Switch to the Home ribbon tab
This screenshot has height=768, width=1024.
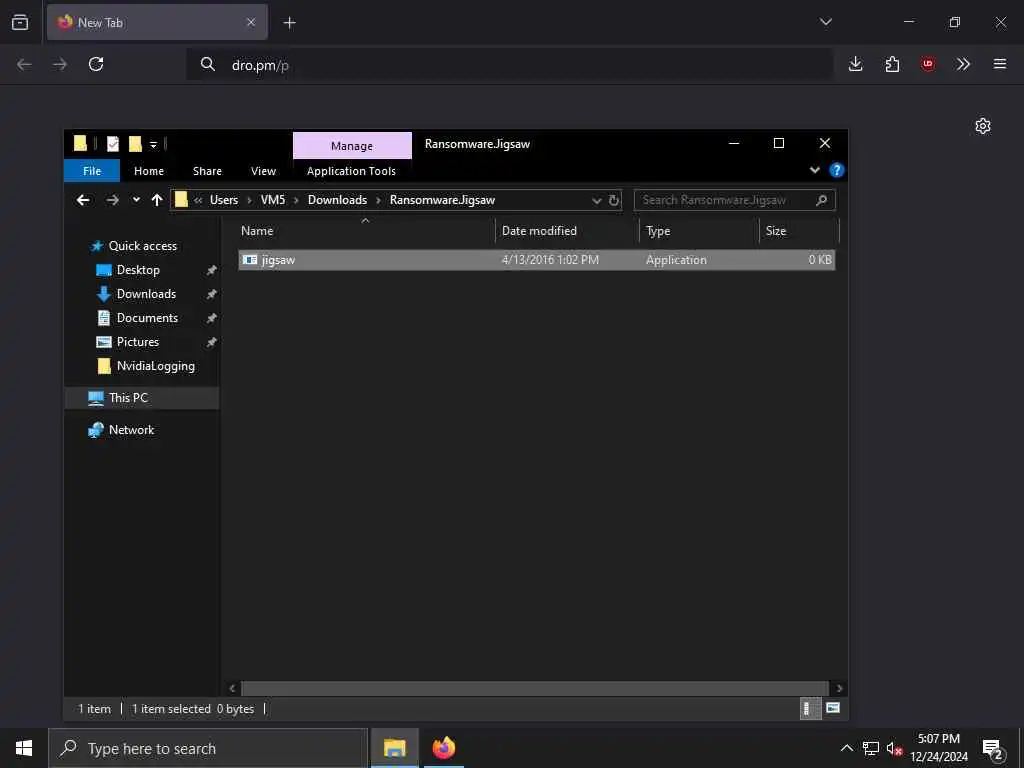tap(149, 171)
